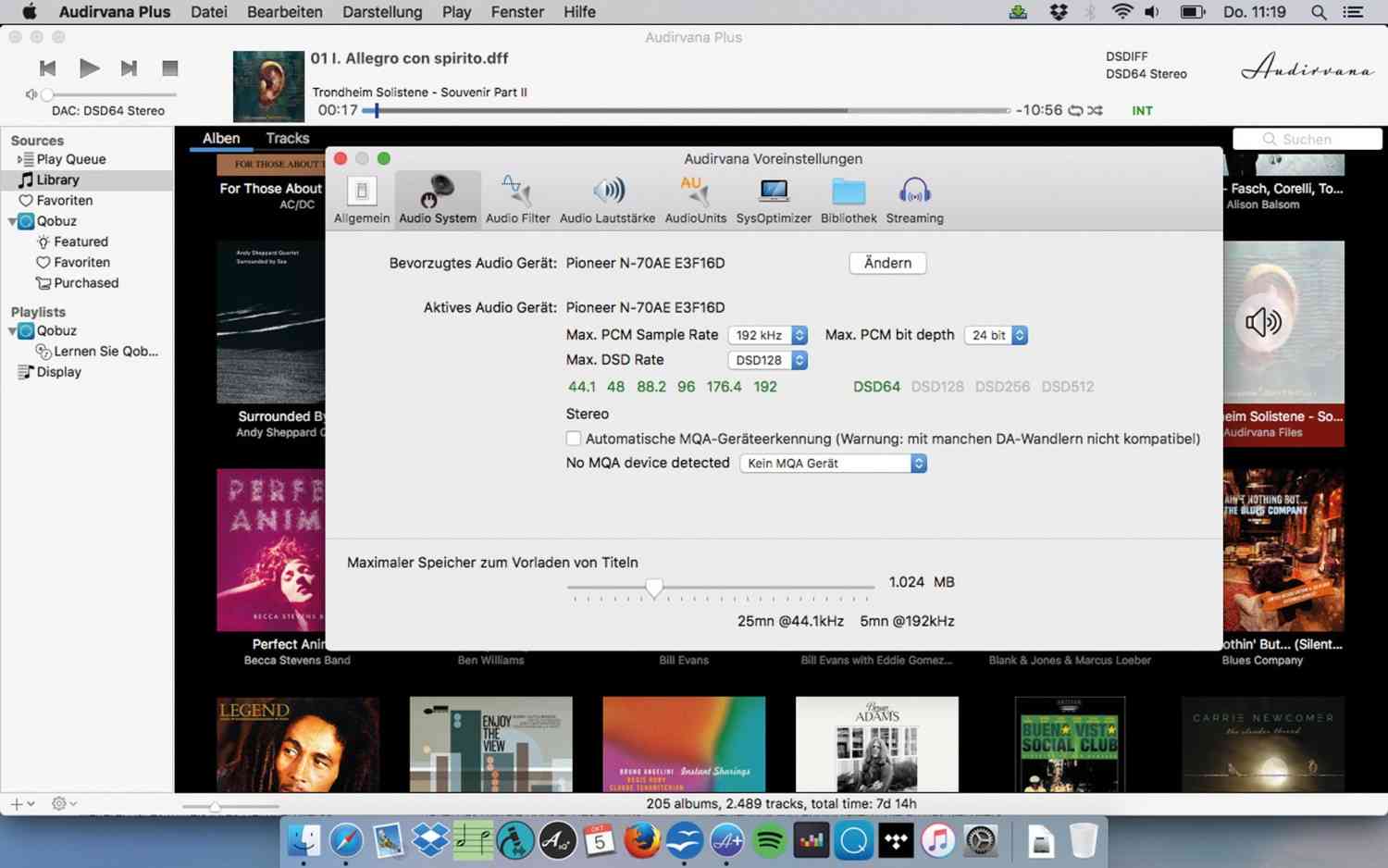Collapse the Qobuz playlists triangle
The width and height of the screenshot is (1388, 868).
[x=12, y=330]
